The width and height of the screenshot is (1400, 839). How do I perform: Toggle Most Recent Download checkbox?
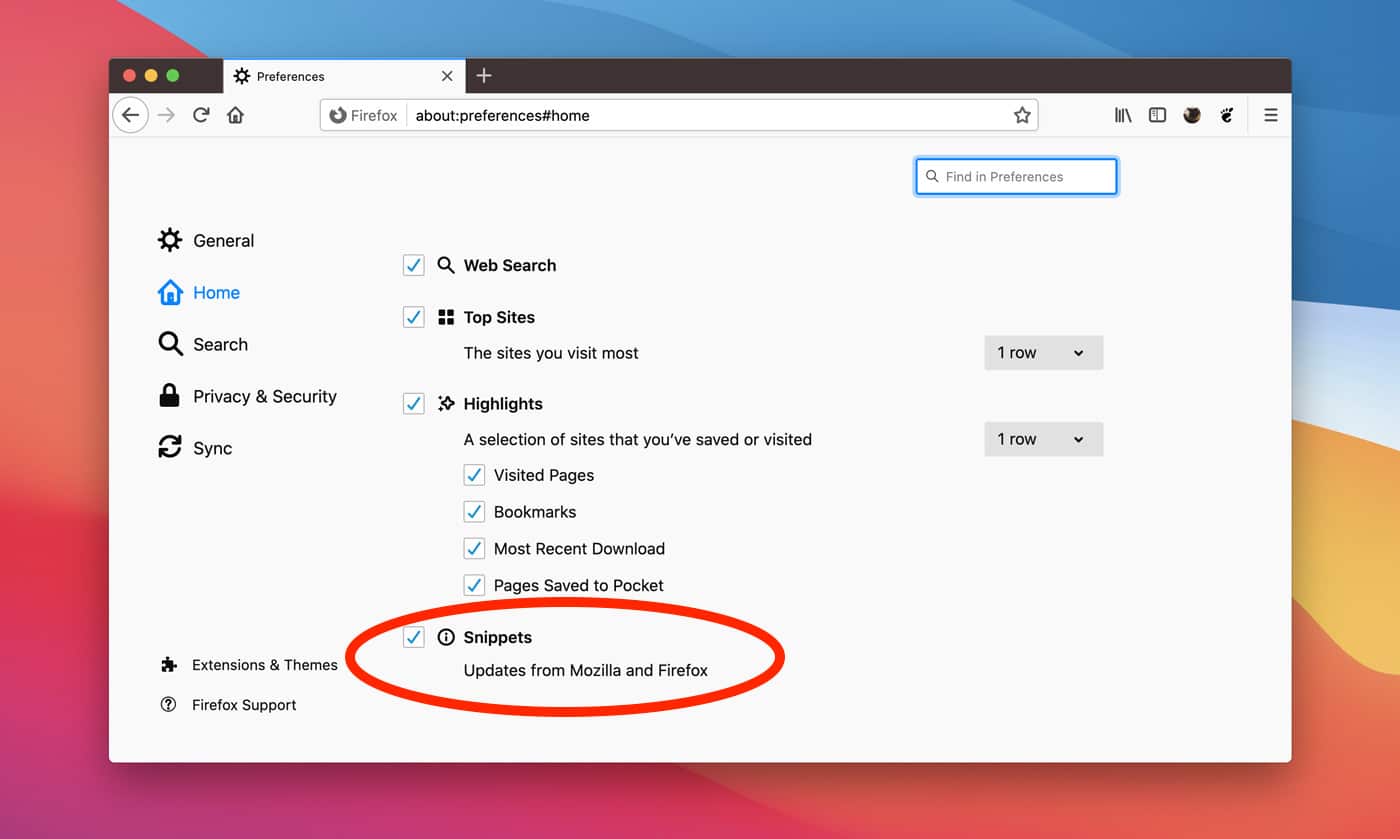474,549
